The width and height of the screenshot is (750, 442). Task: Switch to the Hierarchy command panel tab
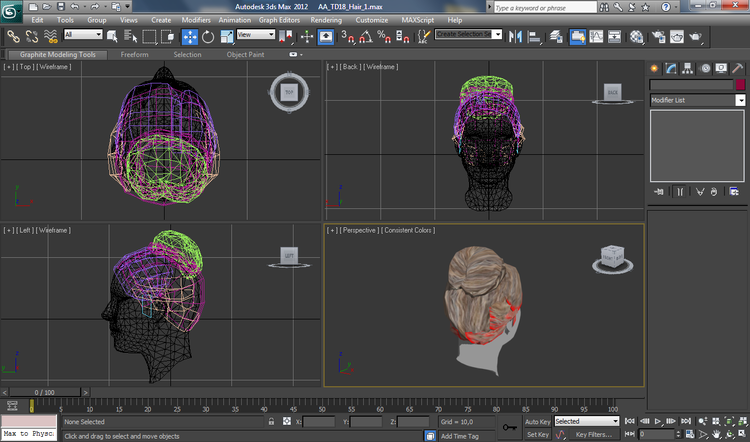click(687, 68)
